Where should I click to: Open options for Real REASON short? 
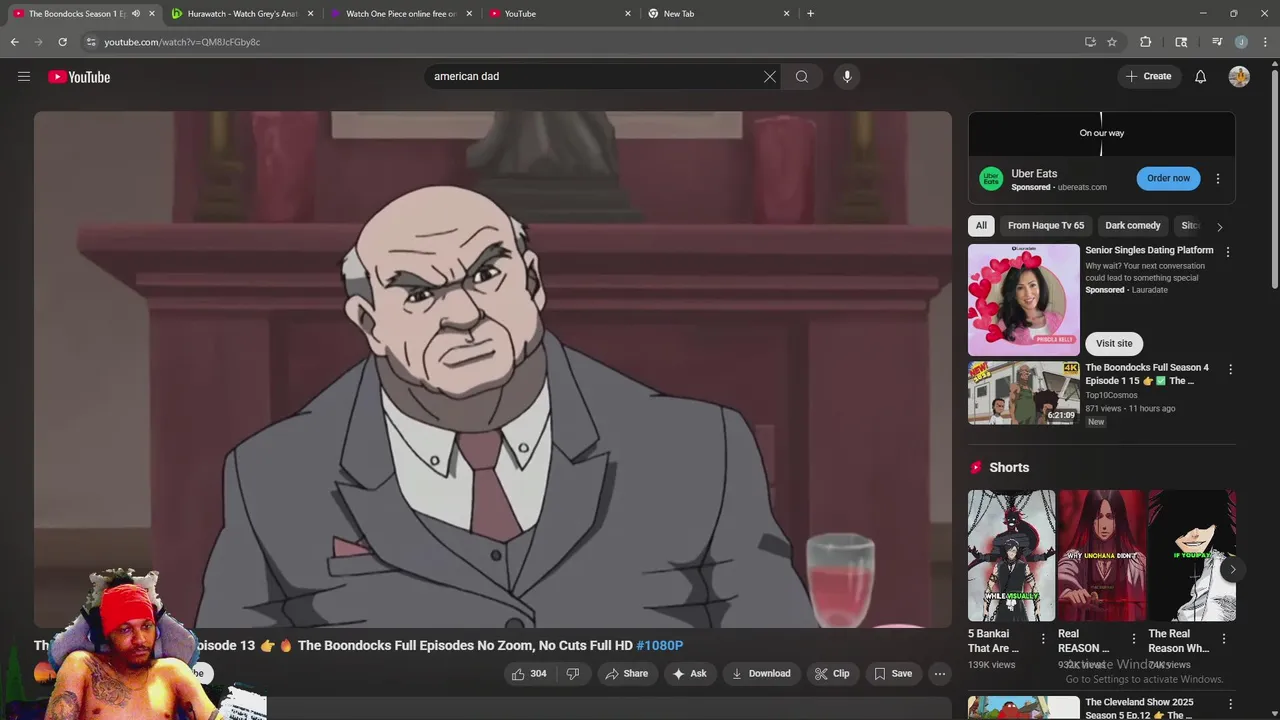1134,639
